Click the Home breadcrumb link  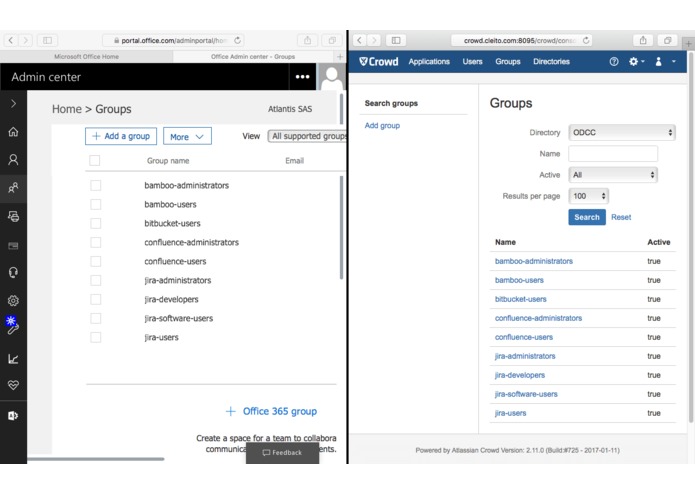click(x=67, y=109)
